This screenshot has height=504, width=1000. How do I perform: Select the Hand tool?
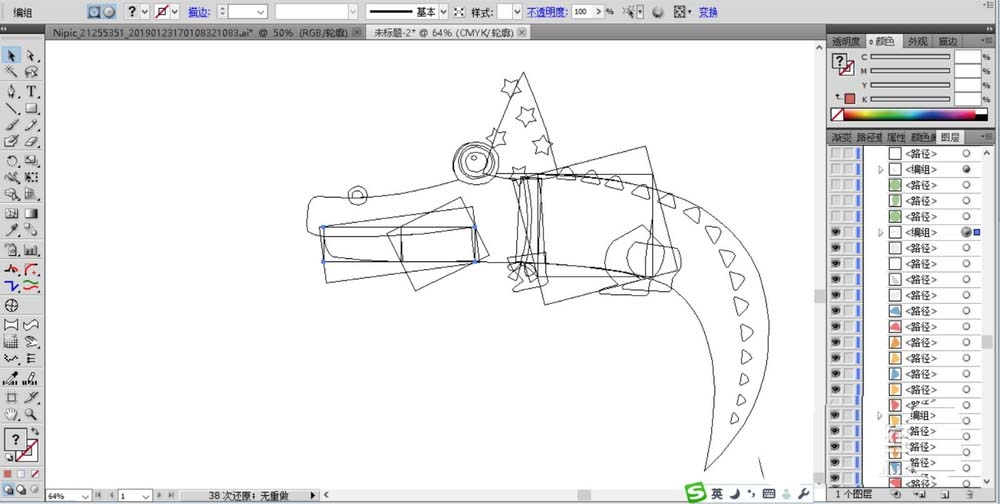coord(12,413)
